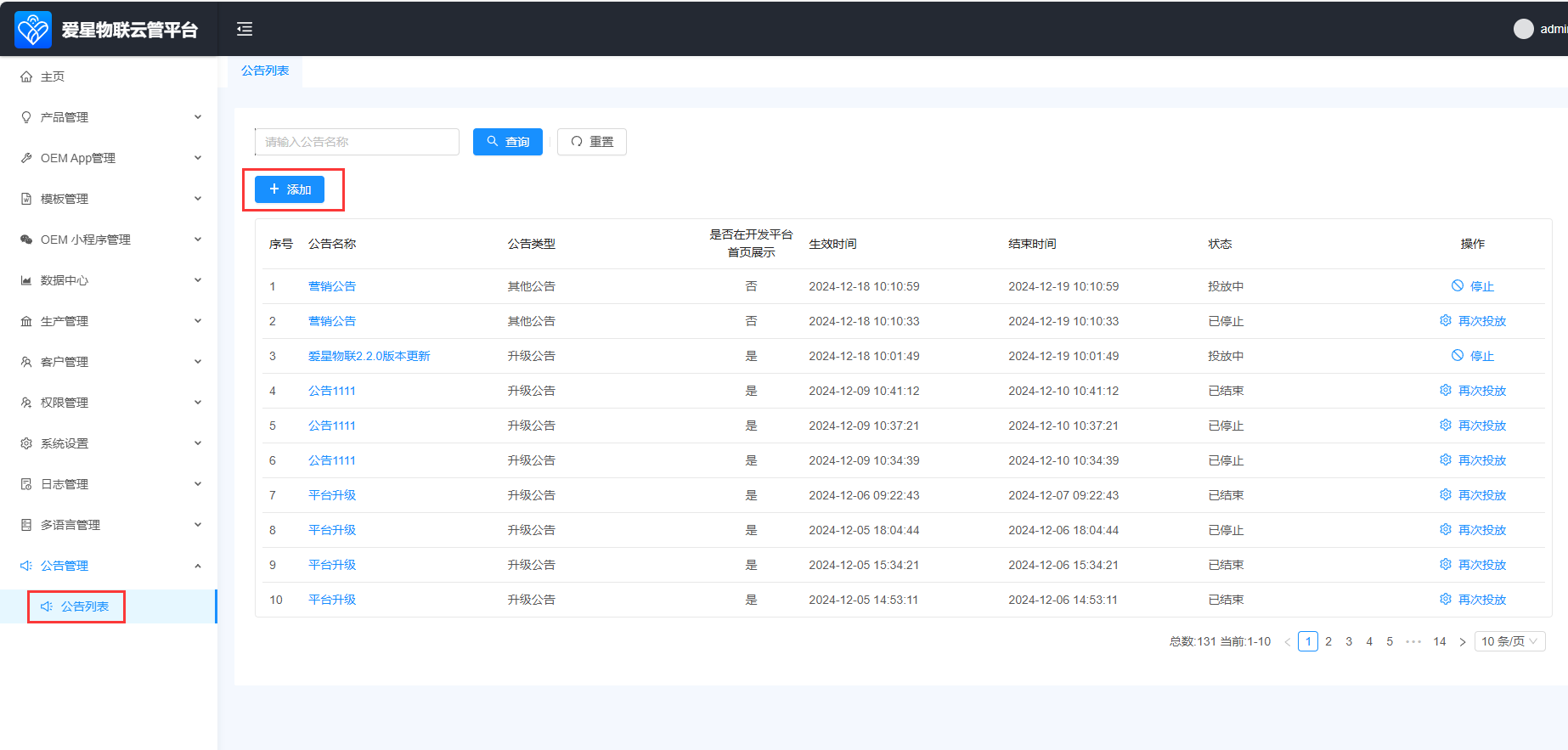Viewport: 1568px width, 750px height.
Task: Click the user icon beside 客户管理
Action: point(26,362)
